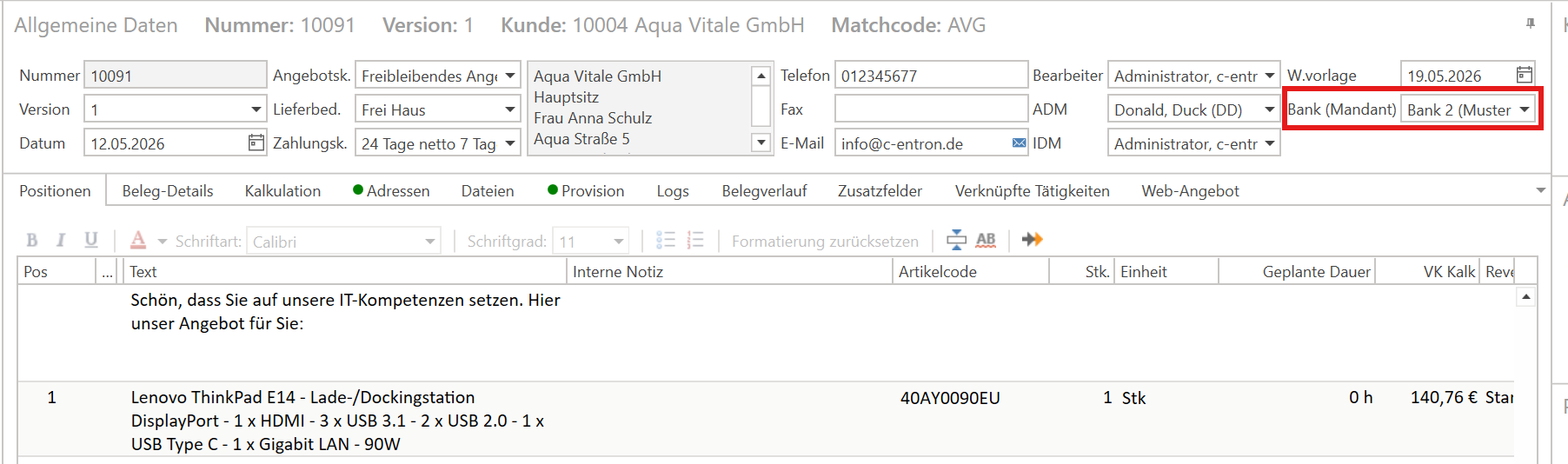
Task: Pin the Allgemeine Daten panel
Action: tap(1531, 24)
